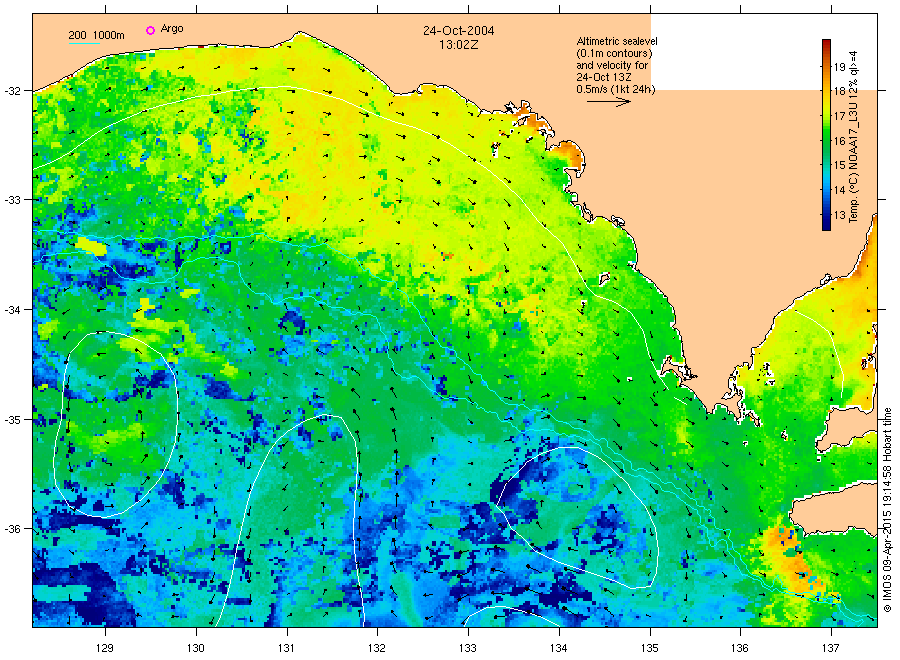Click the '19' value on temperature scale

click(x=840, y=67)
